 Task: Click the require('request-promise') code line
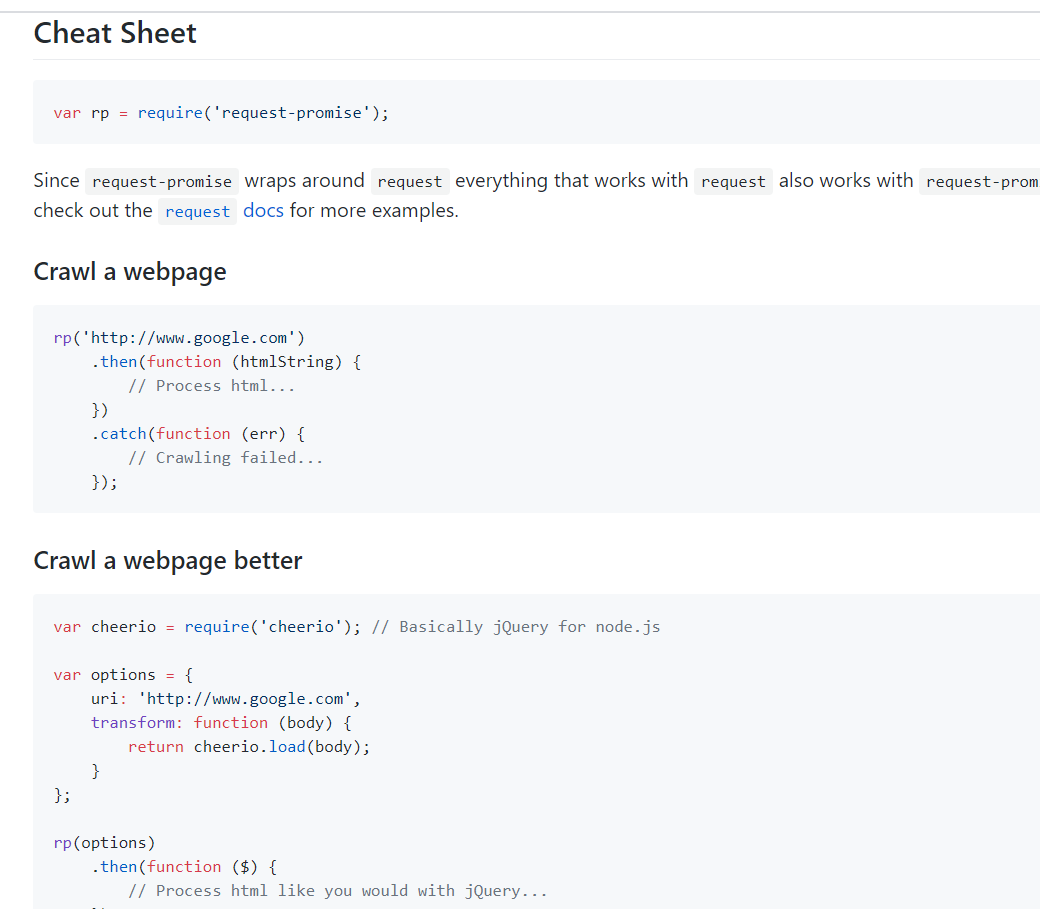(221, 113)
